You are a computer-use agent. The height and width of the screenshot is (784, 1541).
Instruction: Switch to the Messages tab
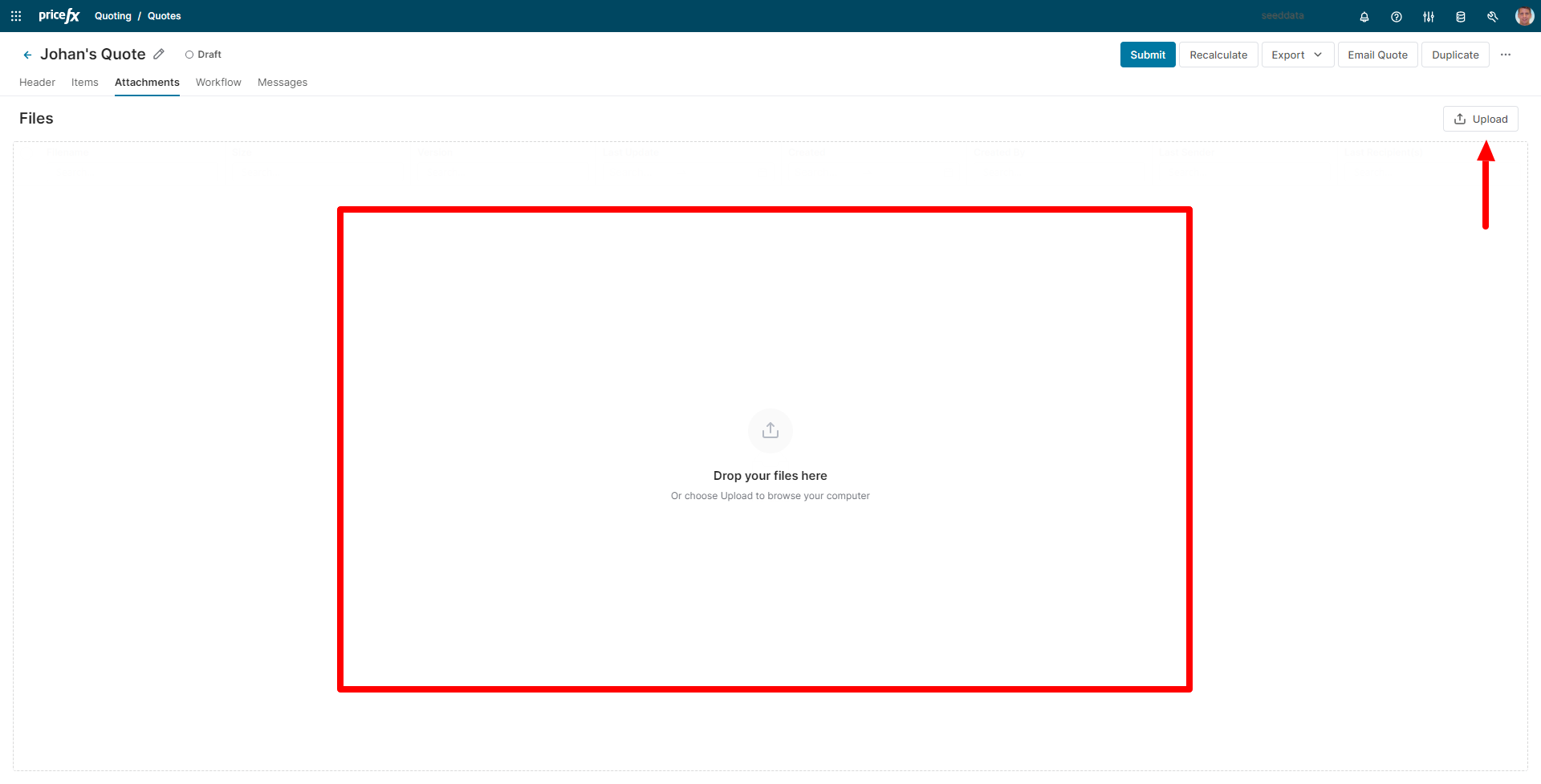coord(282,82)
